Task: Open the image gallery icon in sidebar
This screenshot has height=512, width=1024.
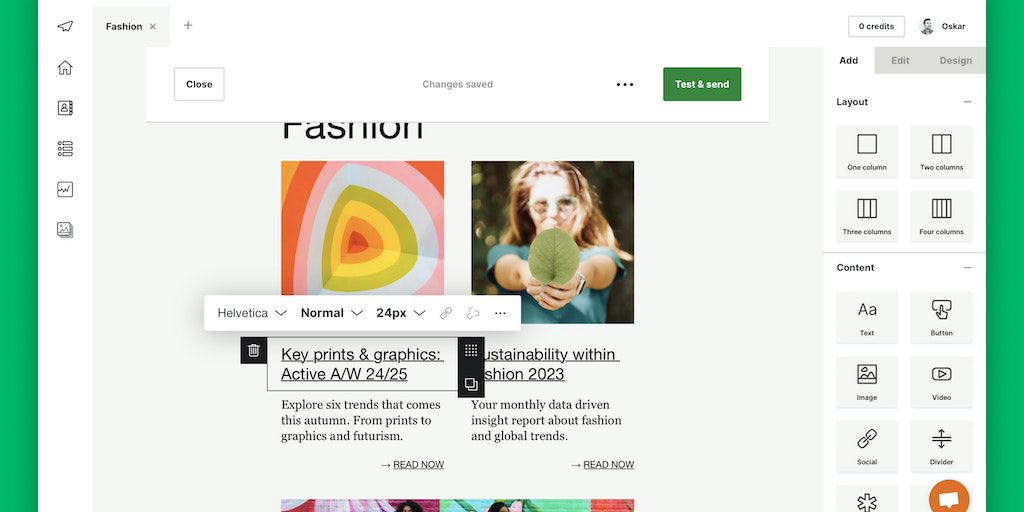Action: pos(65,230)
